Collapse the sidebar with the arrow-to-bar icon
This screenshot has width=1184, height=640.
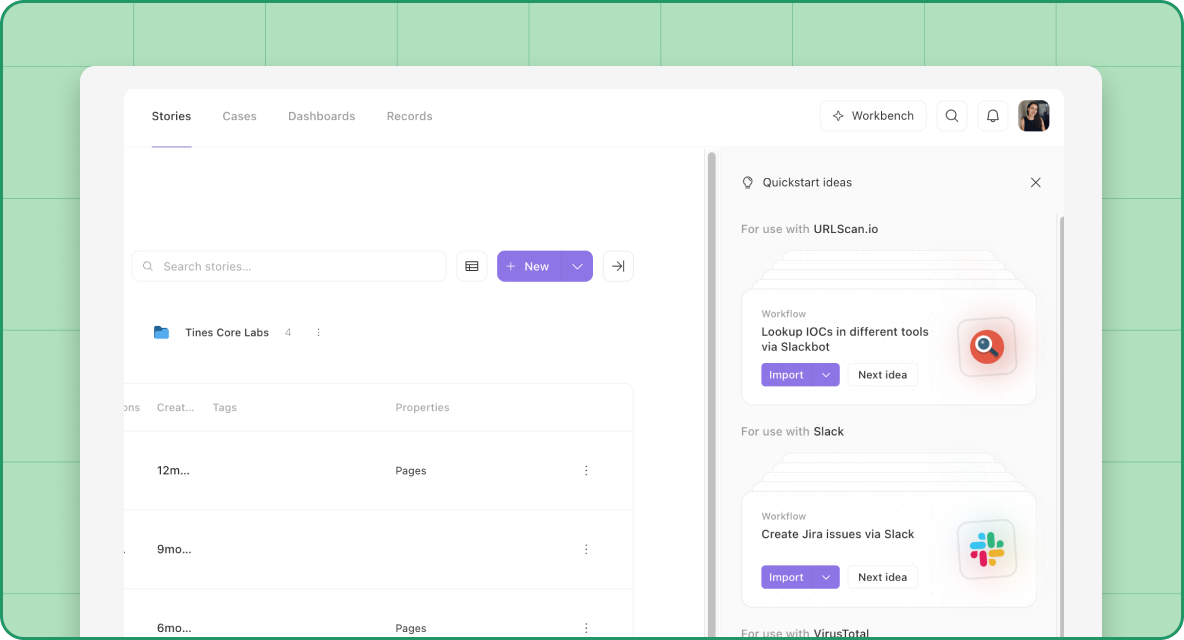pyautogui.click(x=618, y=266)
